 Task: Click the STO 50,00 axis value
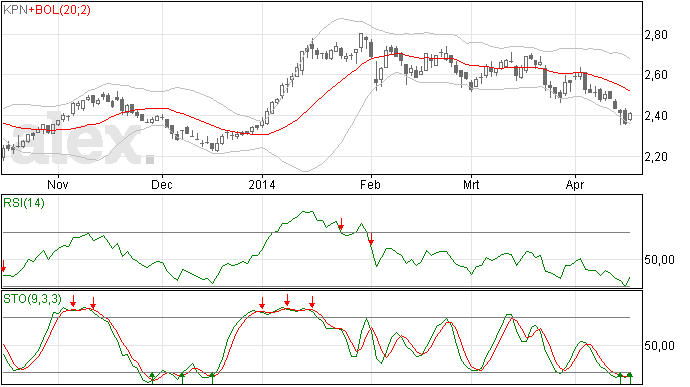click(659, 346)
